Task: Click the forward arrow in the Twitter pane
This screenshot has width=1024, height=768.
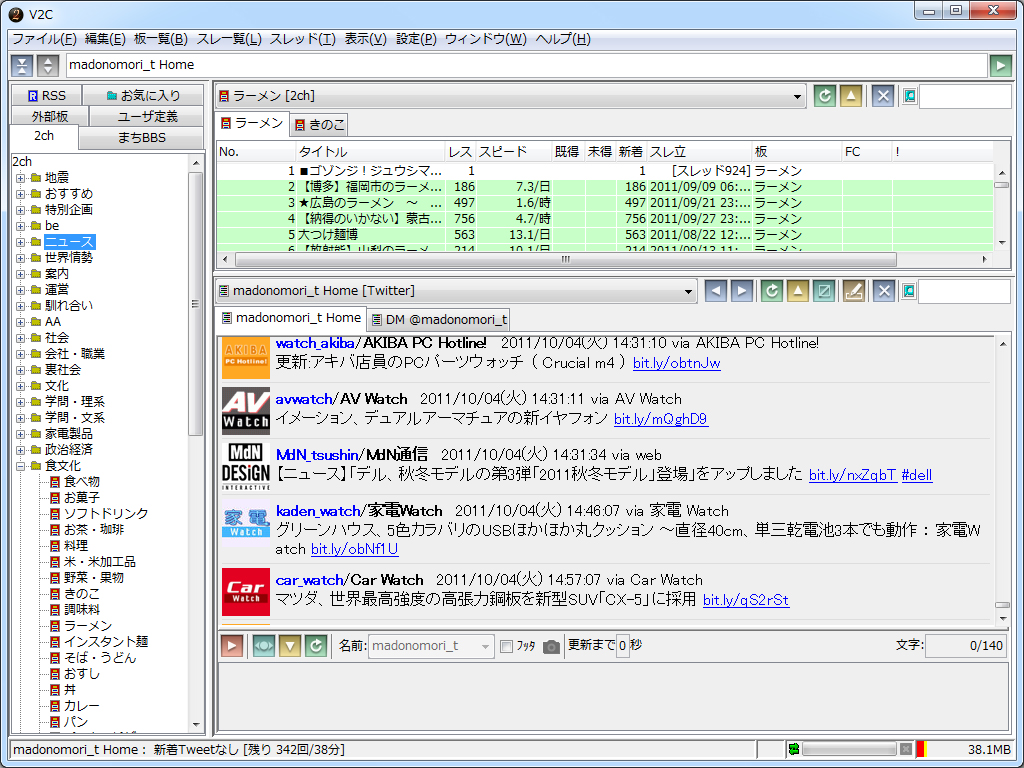Action: tap(740, 290)
